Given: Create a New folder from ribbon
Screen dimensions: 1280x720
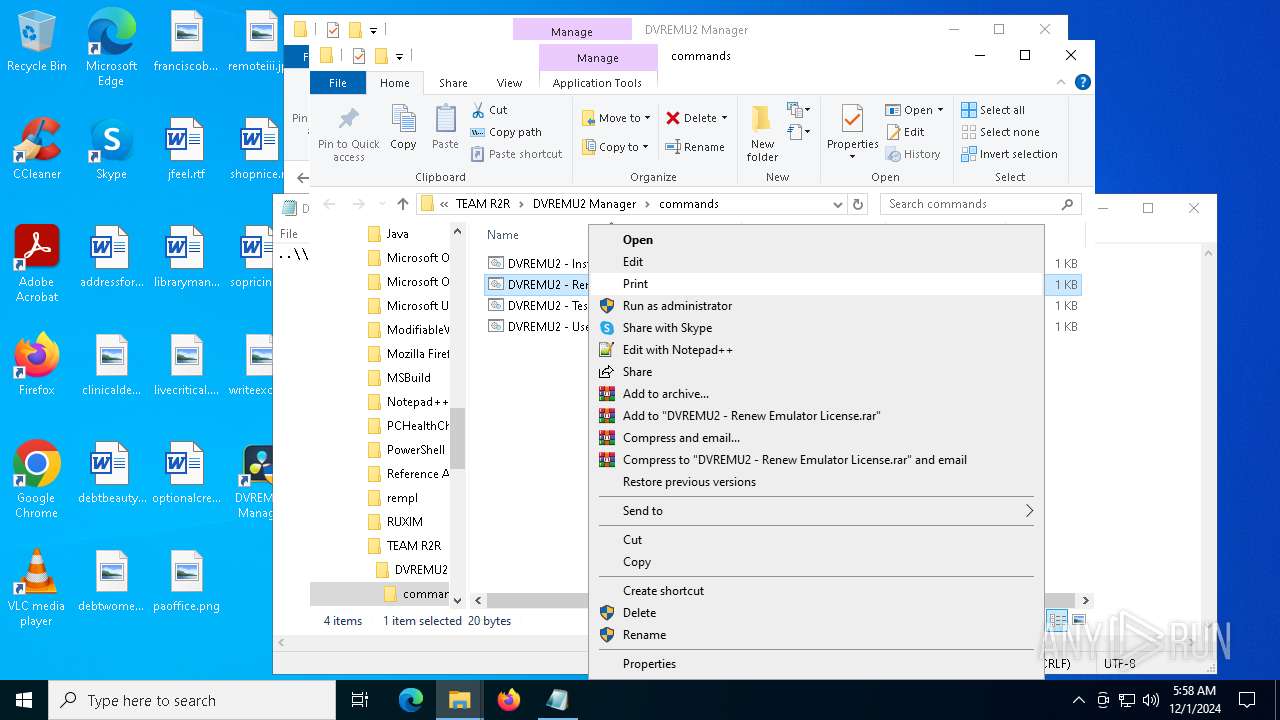Looking at the screenshot, I should coord(762,134).
